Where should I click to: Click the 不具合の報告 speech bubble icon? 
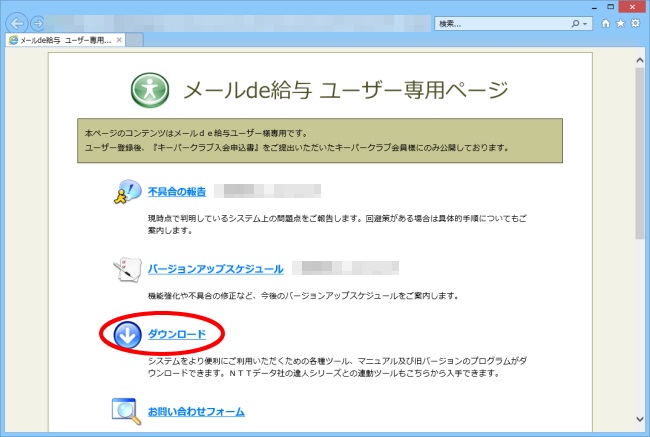(x=127, y=192)
